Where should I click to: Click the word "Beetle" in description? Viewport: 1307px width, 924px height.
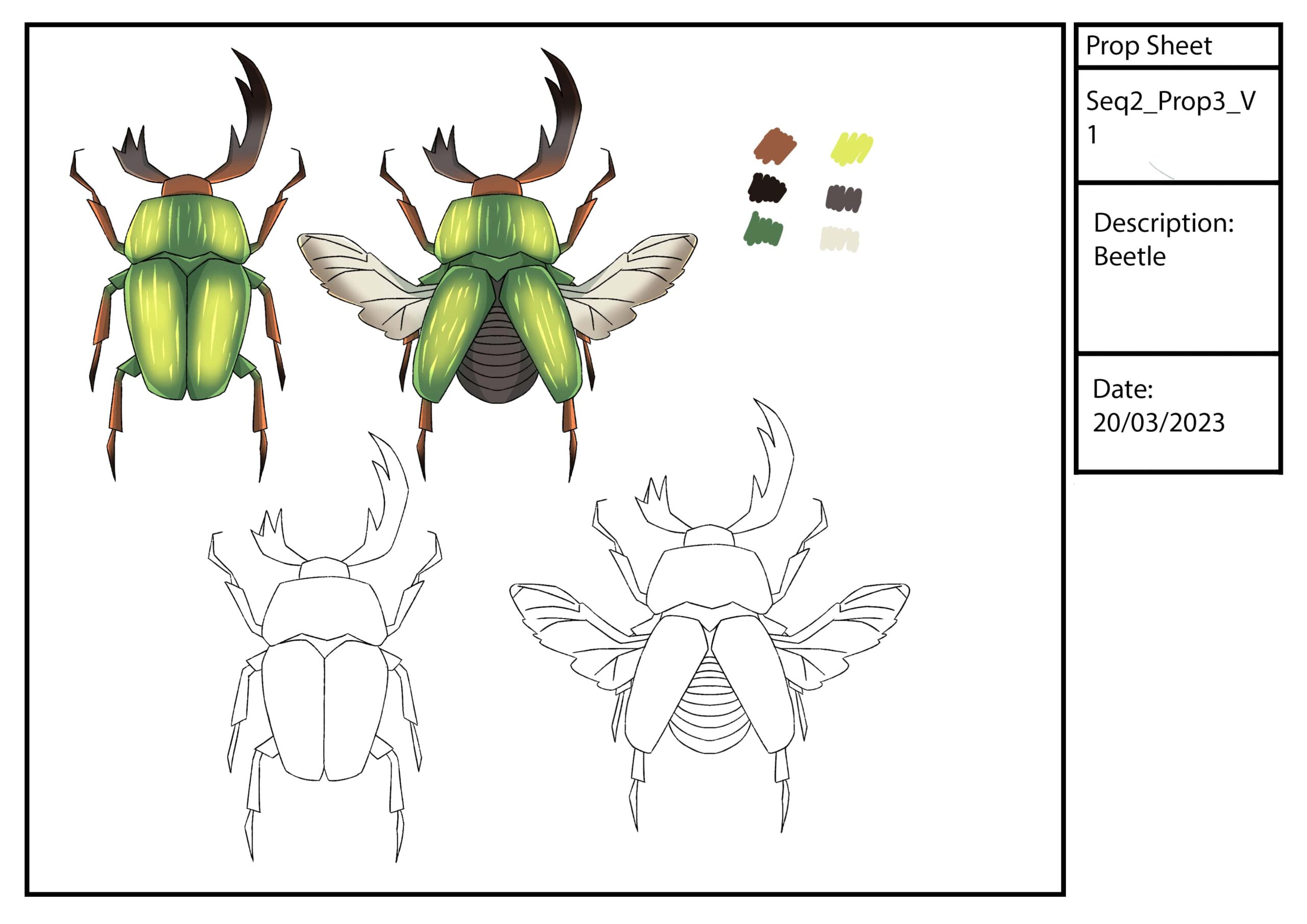[1129, 257]
